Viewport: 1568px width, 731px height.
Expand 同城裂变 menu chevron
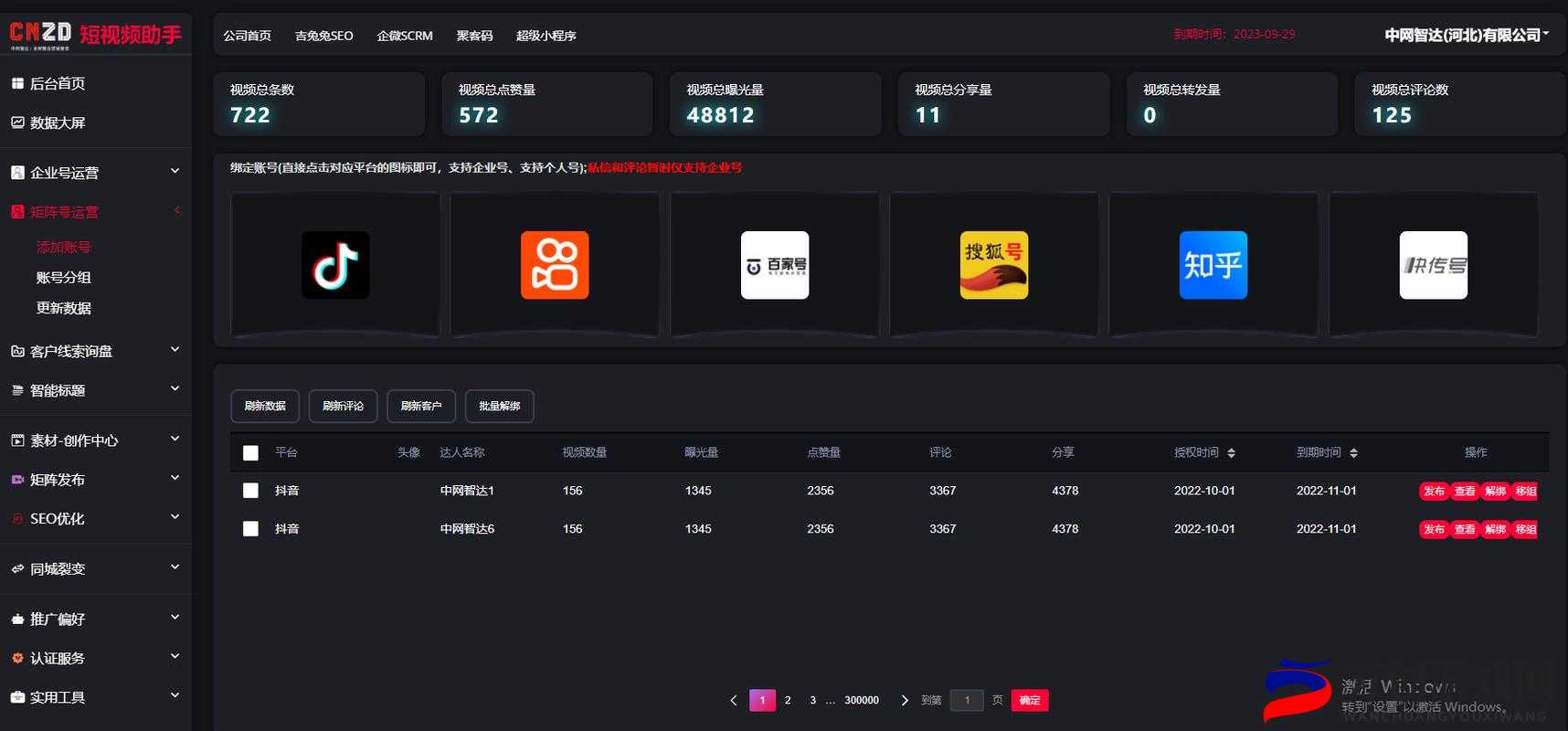tap(175, 567)
